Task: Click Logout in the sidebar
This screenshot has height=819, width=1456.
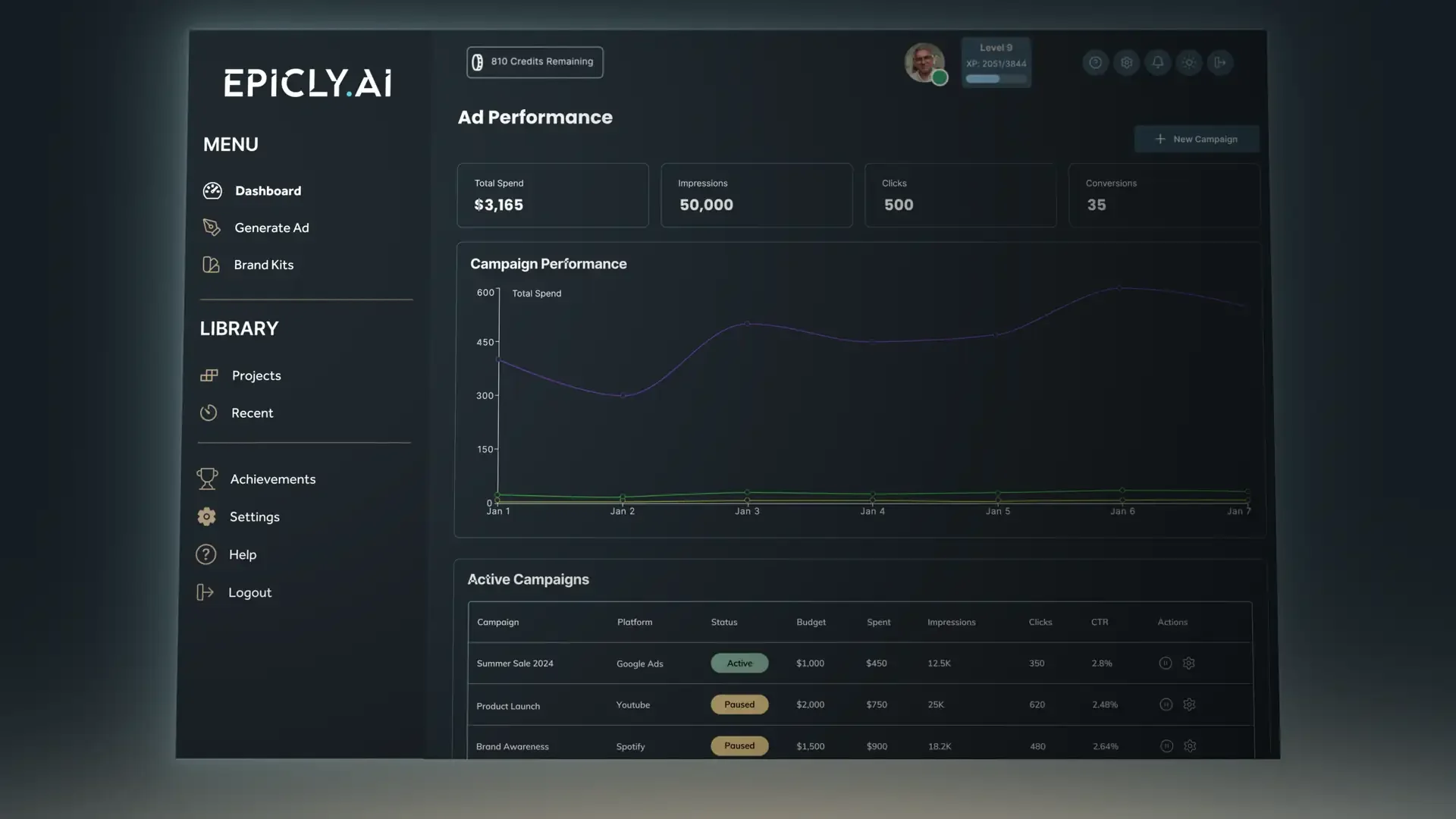Action: coord(250,592)
